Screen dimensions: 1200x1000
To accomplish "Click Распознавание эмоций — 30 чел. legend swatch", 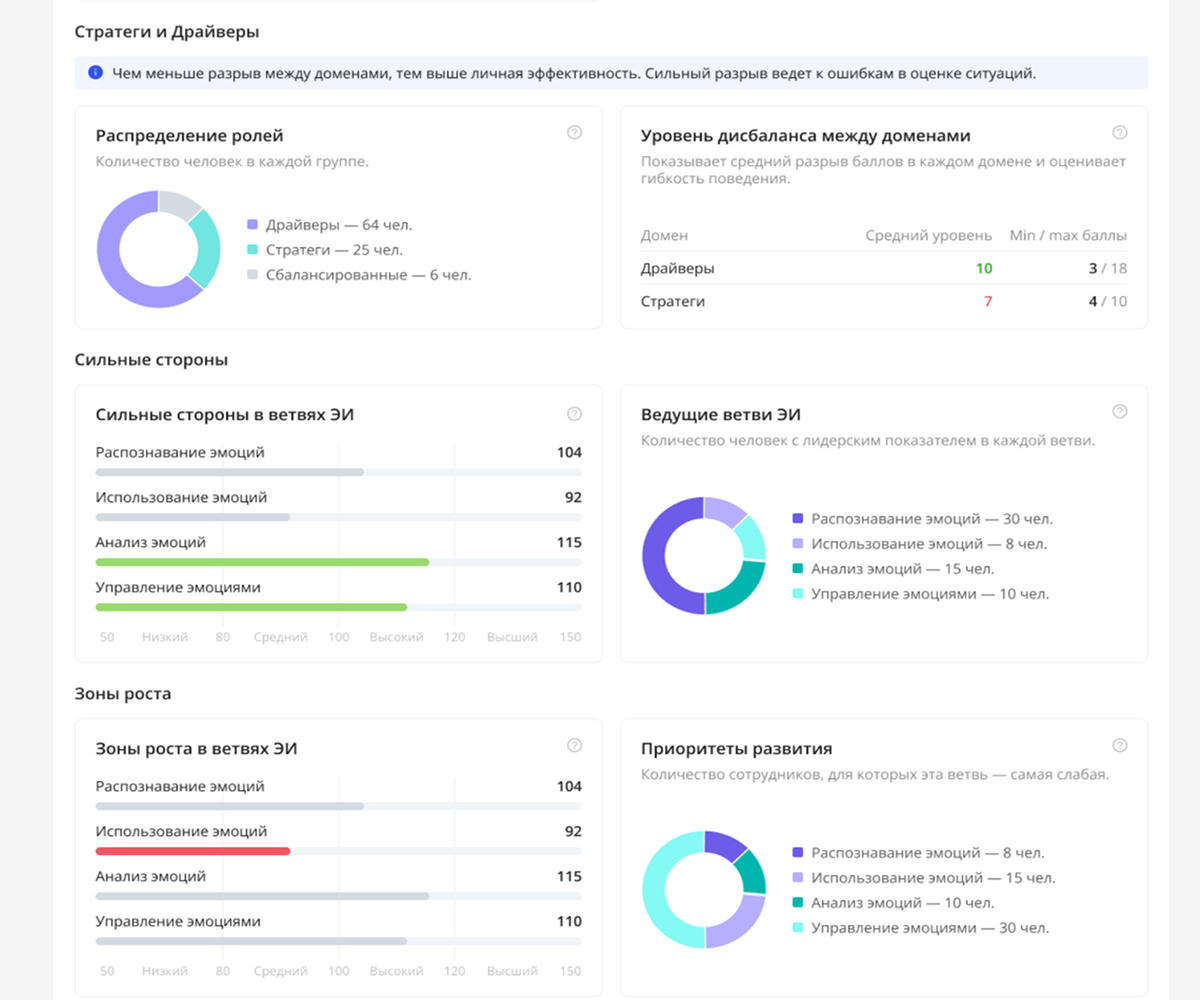I will click(797, 519).
